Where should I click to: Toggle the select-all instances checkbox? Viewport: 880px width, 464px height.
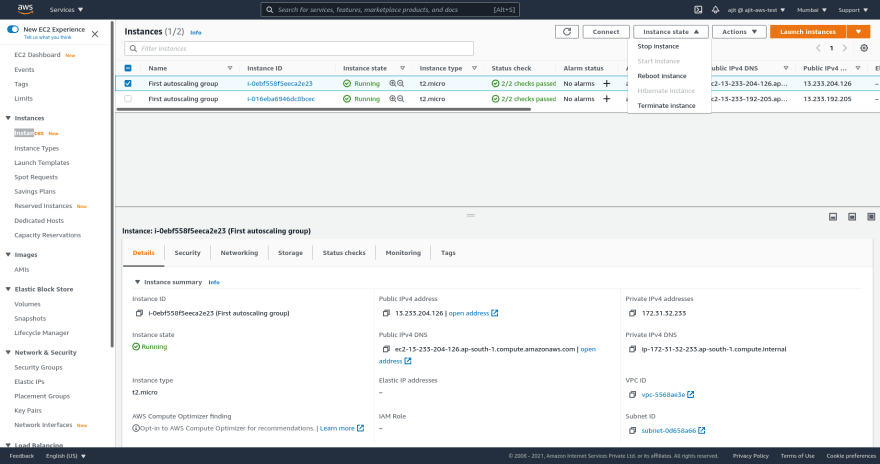(x=128, y=68)
